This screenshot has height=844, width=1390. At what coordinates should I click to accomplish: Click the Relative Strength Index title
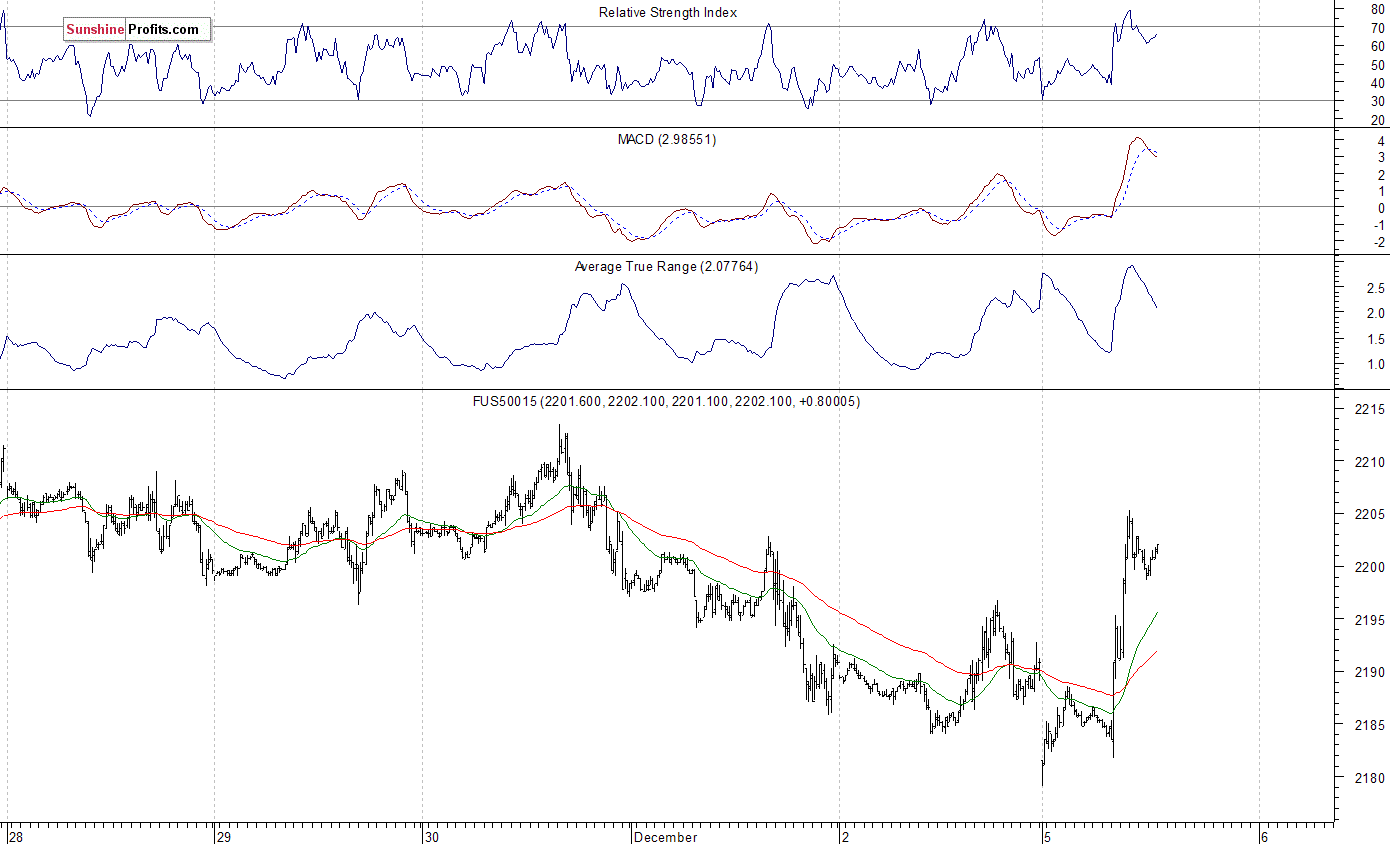point(668,12)
